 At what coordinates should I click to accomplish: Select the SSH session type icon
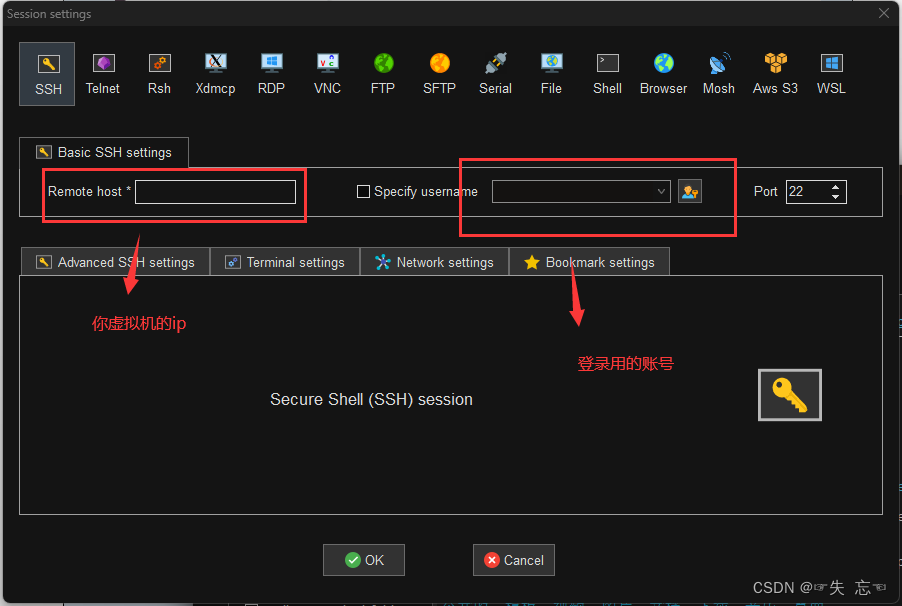pos(47,73)
